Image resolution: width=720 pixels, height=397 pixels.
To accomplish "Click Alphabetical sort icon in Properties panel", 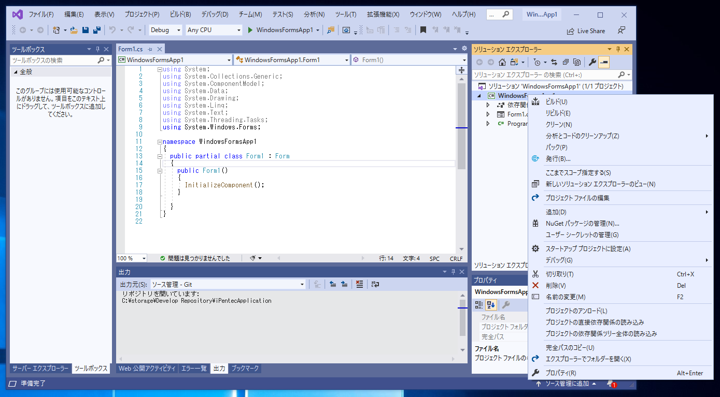I will click(490, 305).
